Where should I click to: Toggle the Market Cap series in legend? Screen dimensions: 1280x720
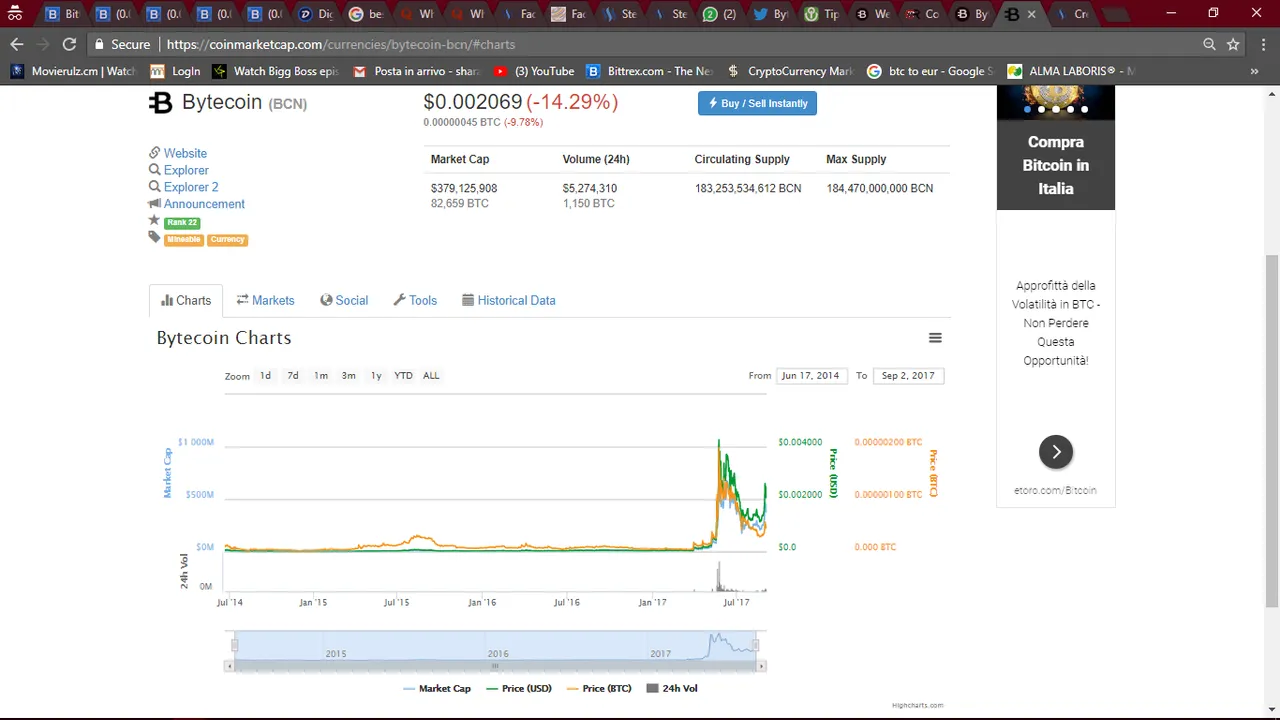point(437,688)
